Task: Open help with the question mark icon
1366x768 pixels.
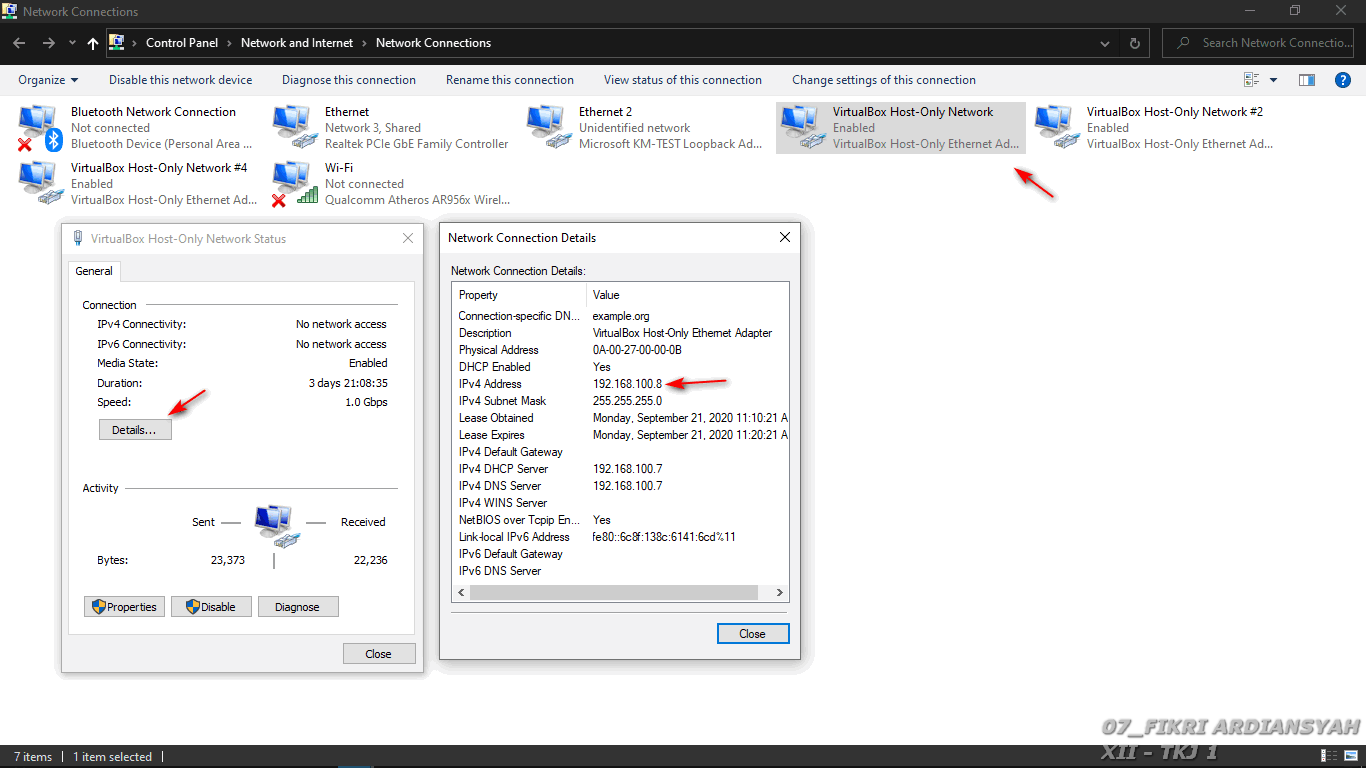Action: [x=1343, y=80]
